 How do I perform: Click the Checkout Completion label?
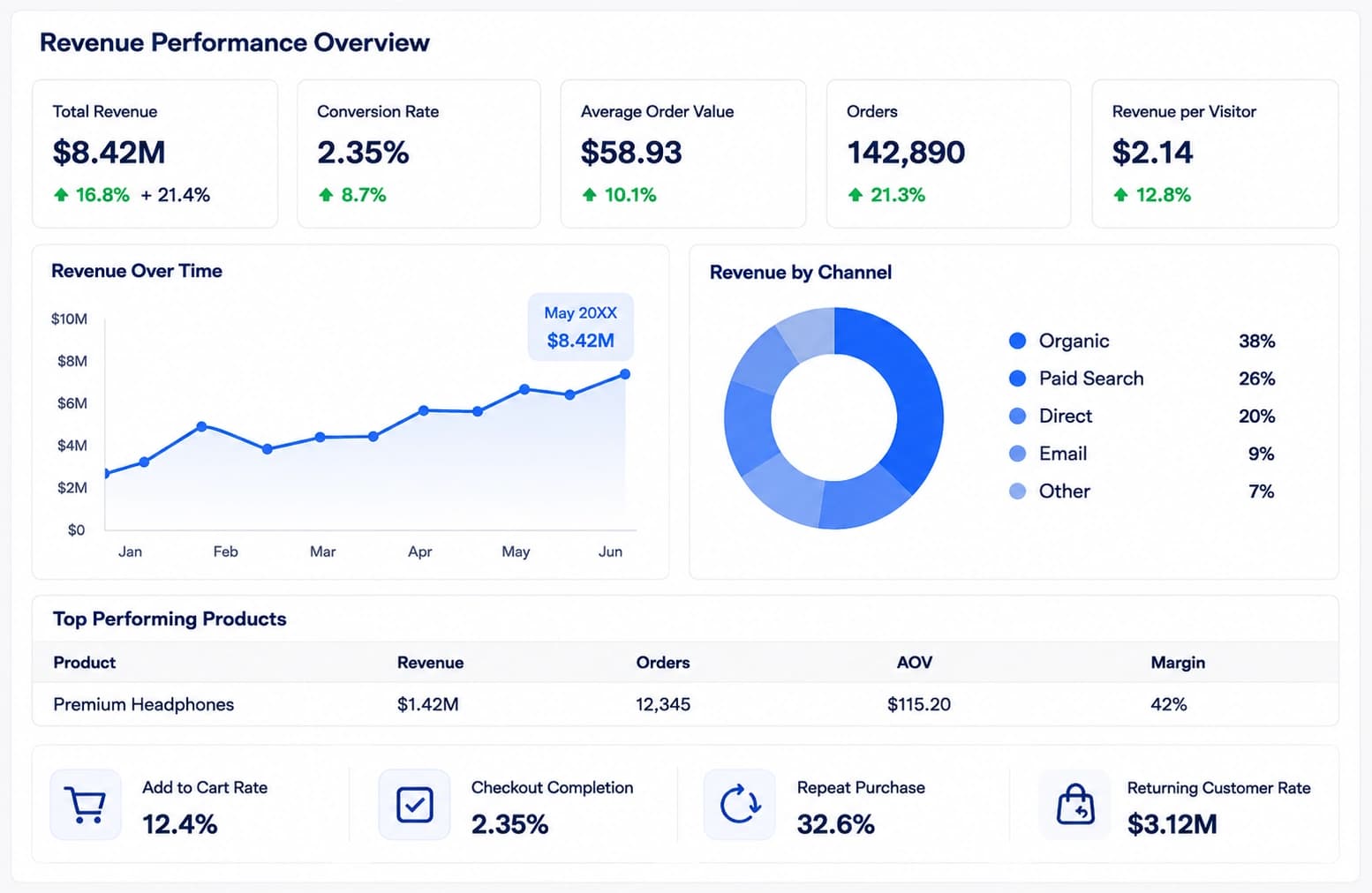point(552,787)
